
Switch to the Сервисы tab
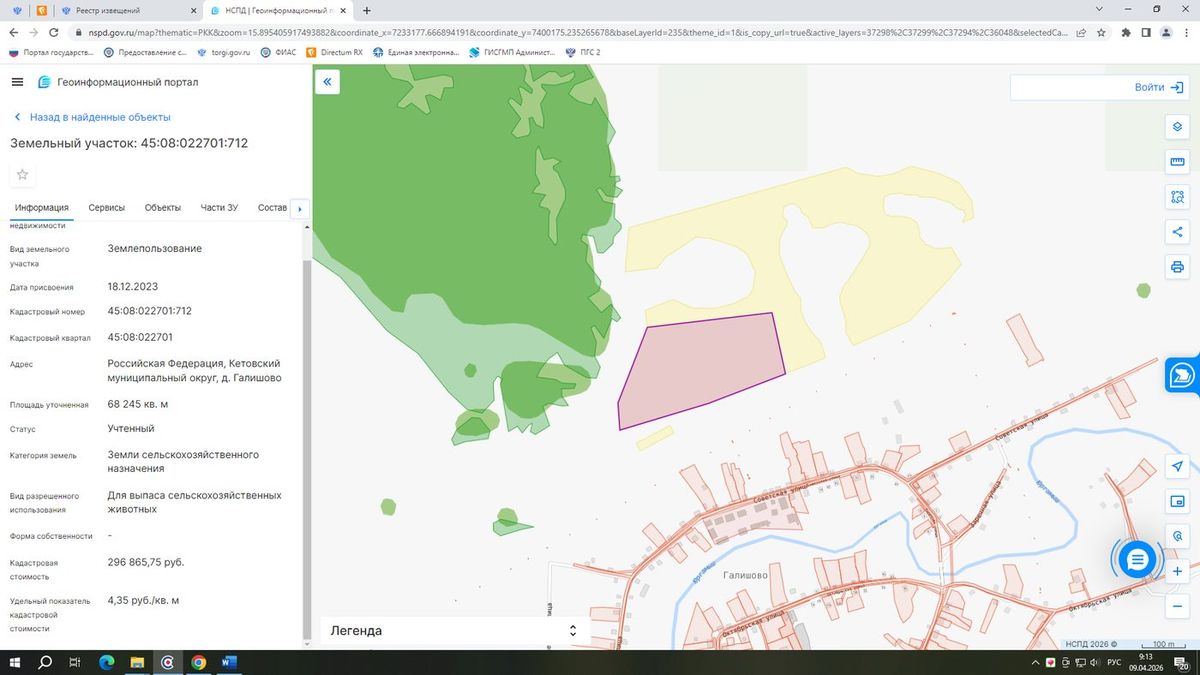(x=107, y=208)
